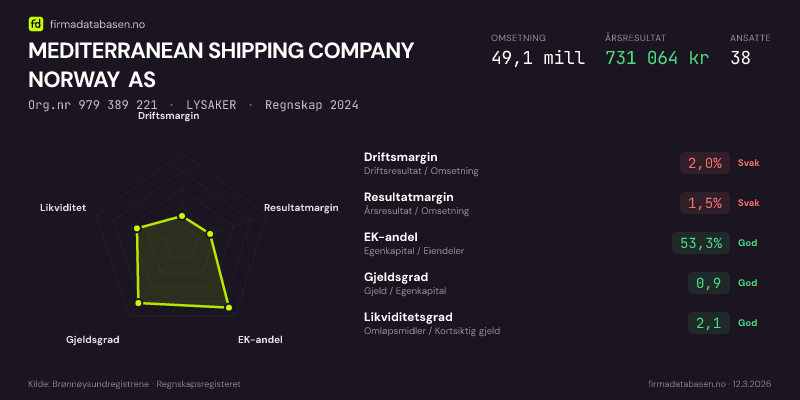Click the Årsresultat value 731 064 kr
Screen dimensions: 800x400
click(x=657, y=57)
